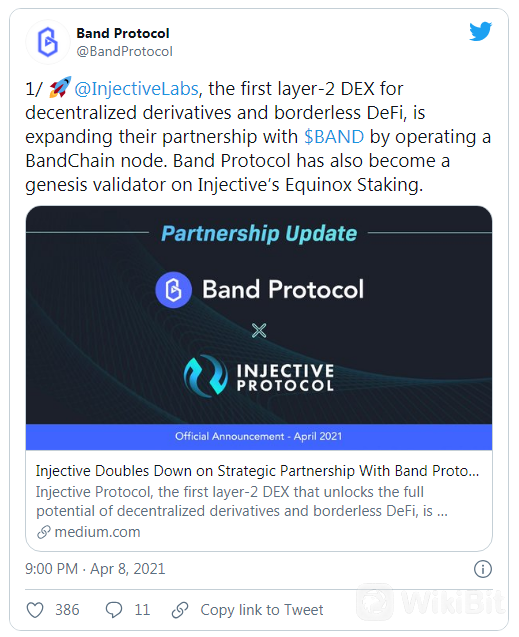Click the 11 replies count

coord(142,610)
